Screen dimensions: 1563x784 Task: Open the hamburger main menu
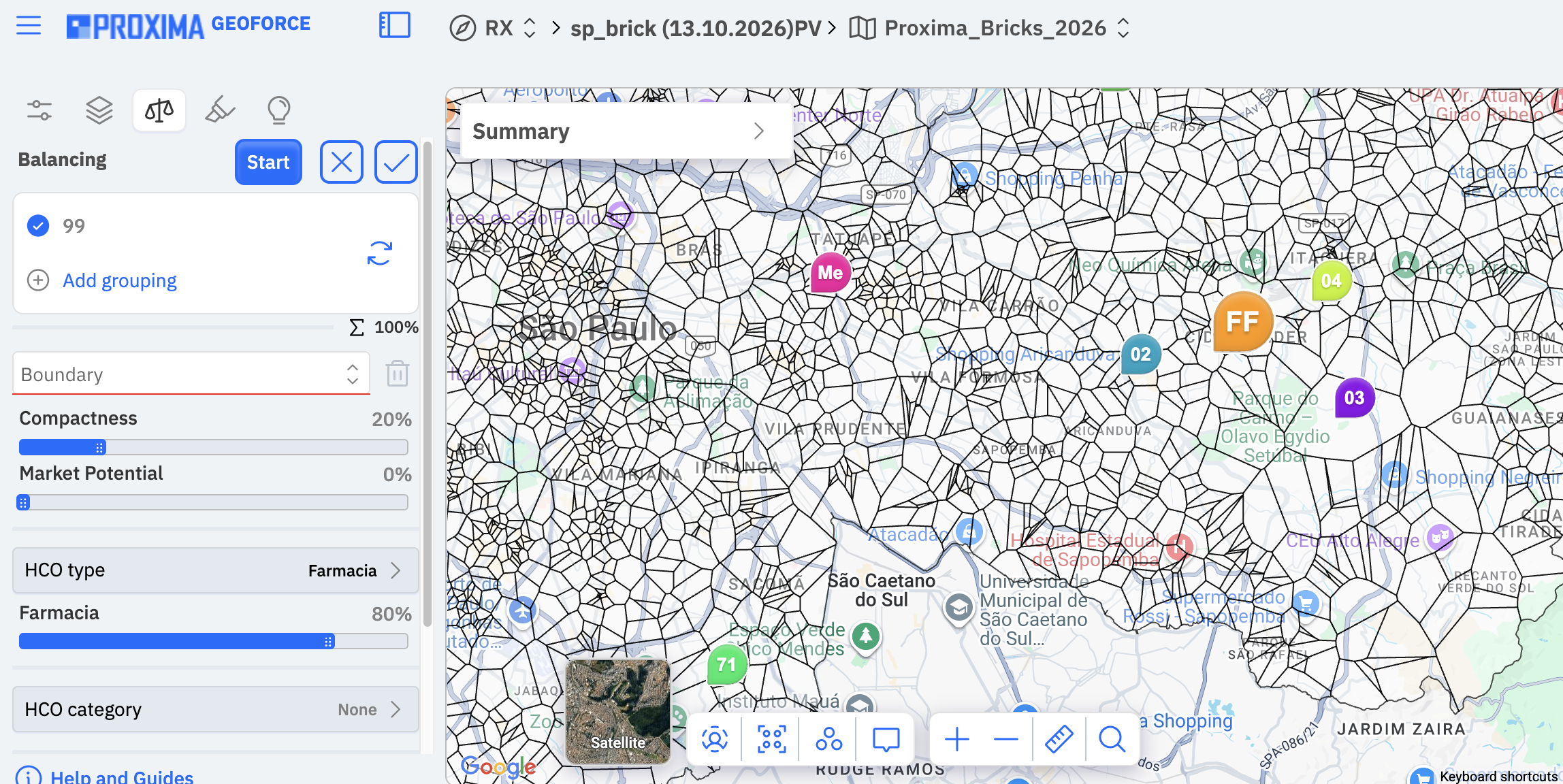tap(29, 27)
